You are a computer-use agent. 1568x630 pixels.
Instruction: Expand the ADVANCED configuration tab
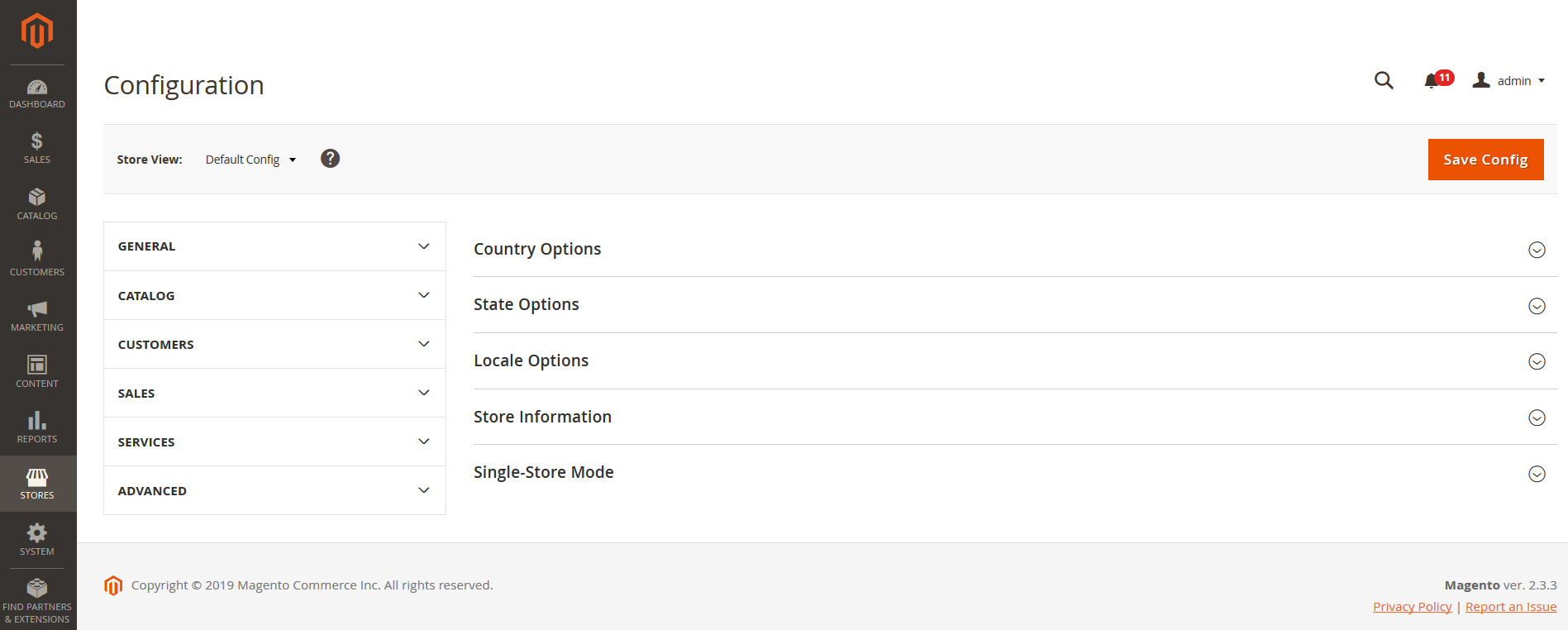point(274,491)
